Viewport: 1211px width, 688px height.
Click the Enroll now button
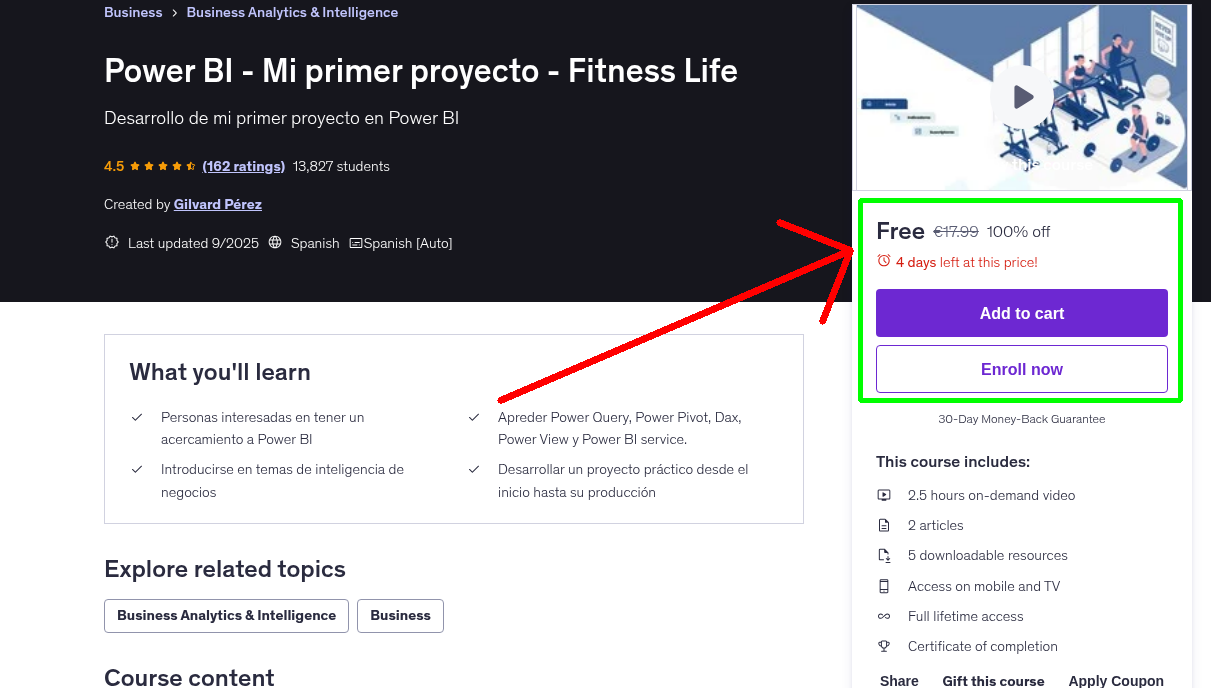1021,368
